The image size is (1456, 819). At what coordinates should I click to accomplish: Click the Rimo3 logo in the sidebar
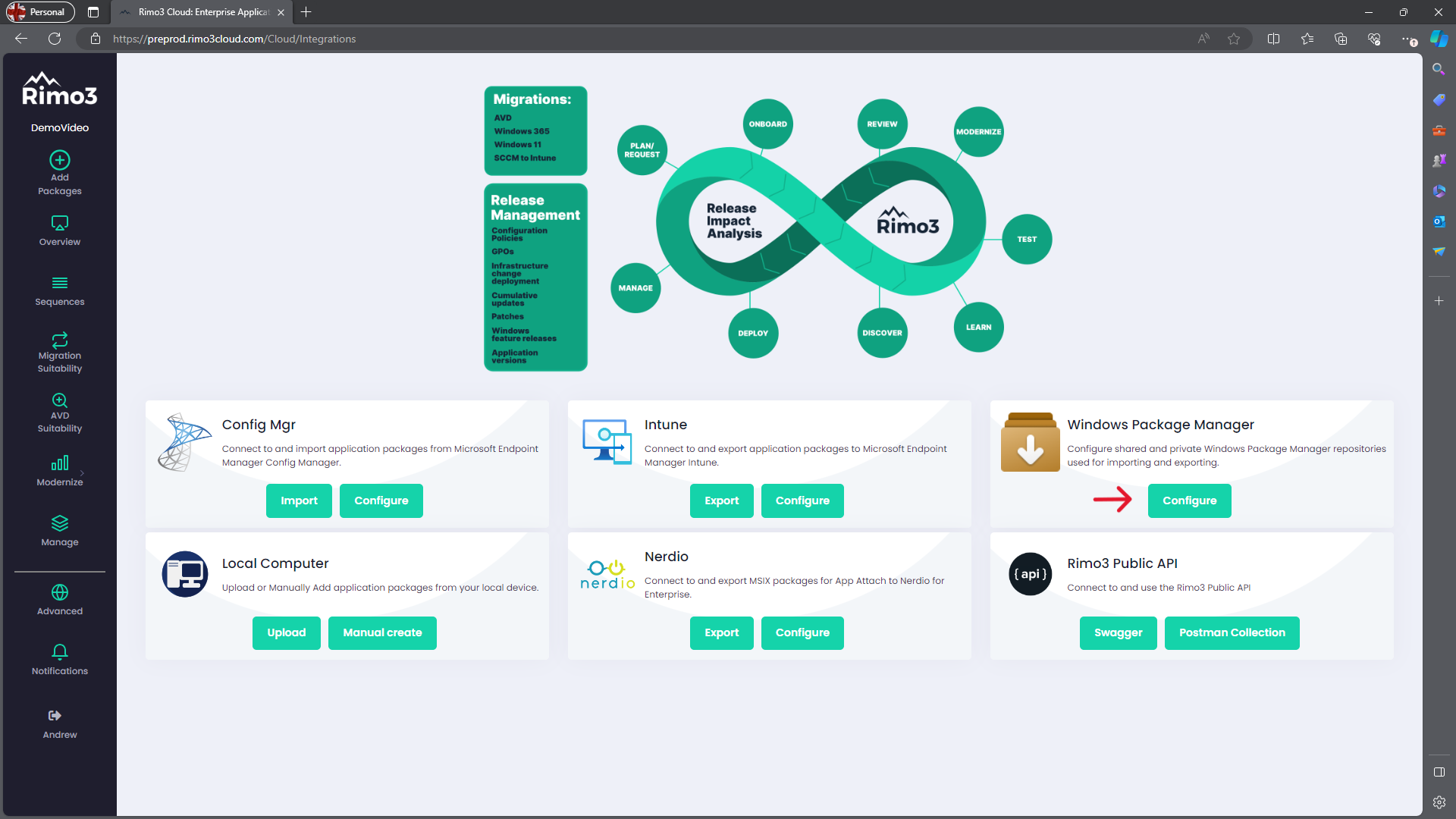(60, 89)
